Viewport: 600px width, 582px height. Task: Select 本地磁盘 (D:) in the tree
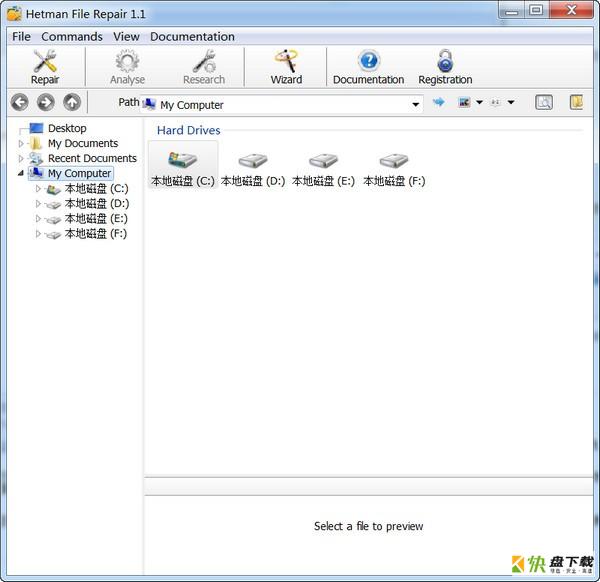pos(97,204)
